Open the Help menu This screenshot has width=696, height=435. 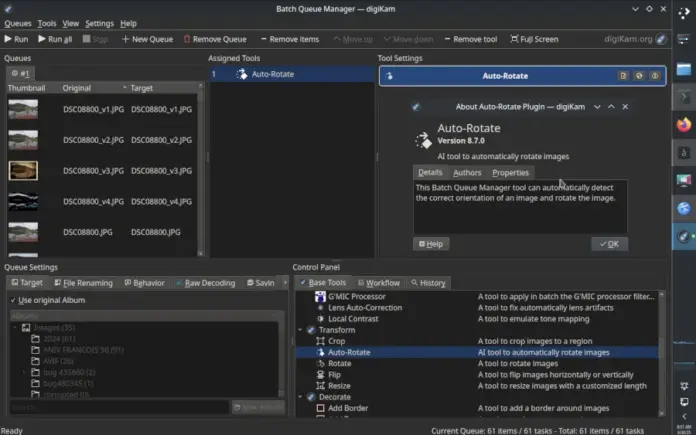coord(128,23)
